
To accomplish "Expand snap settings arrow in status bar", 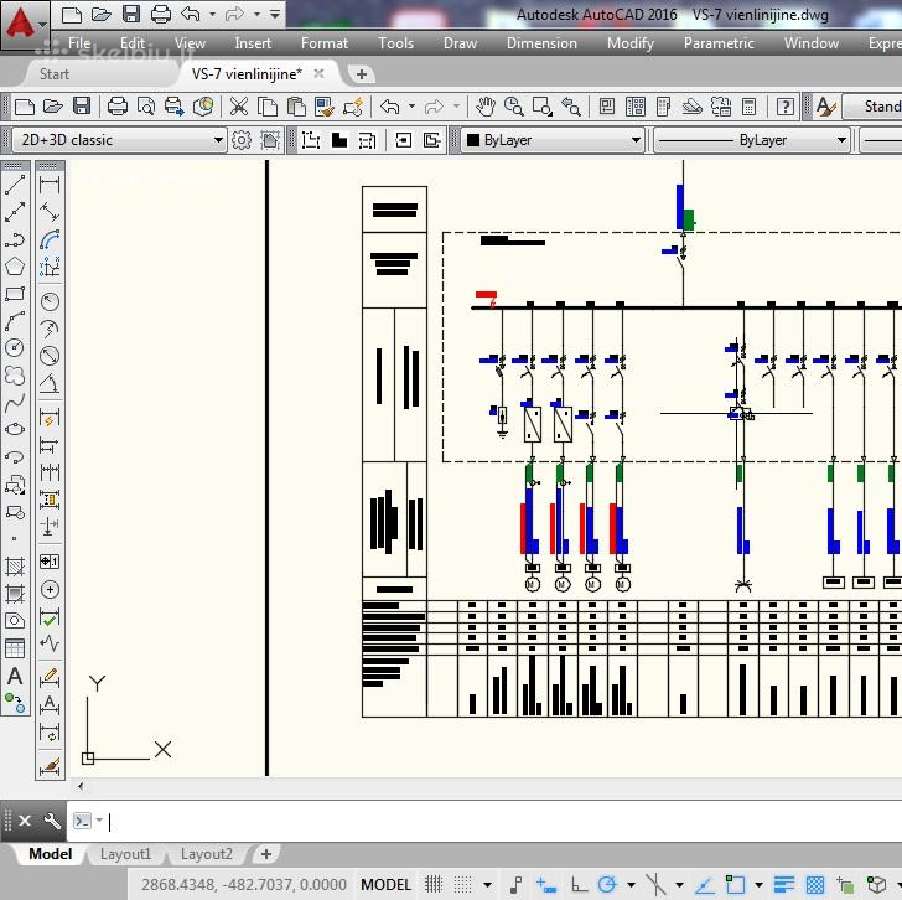I will 488,884.
